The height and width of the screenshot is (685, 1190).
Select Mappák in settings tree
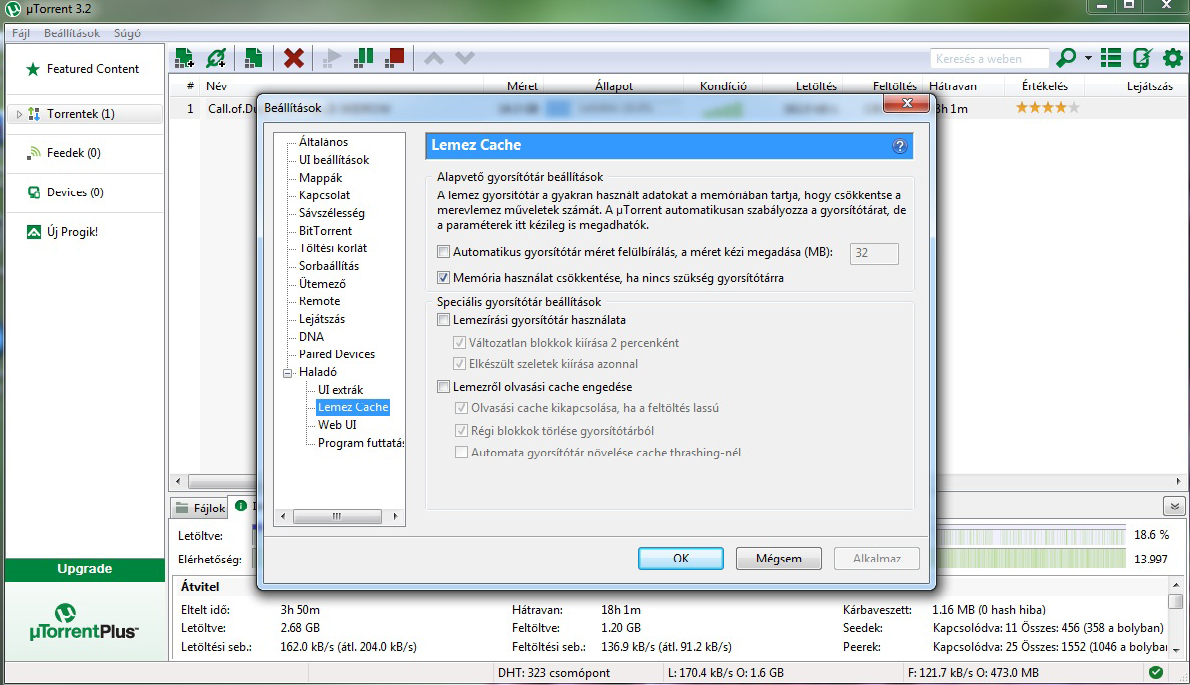click(x=320, y=178)
